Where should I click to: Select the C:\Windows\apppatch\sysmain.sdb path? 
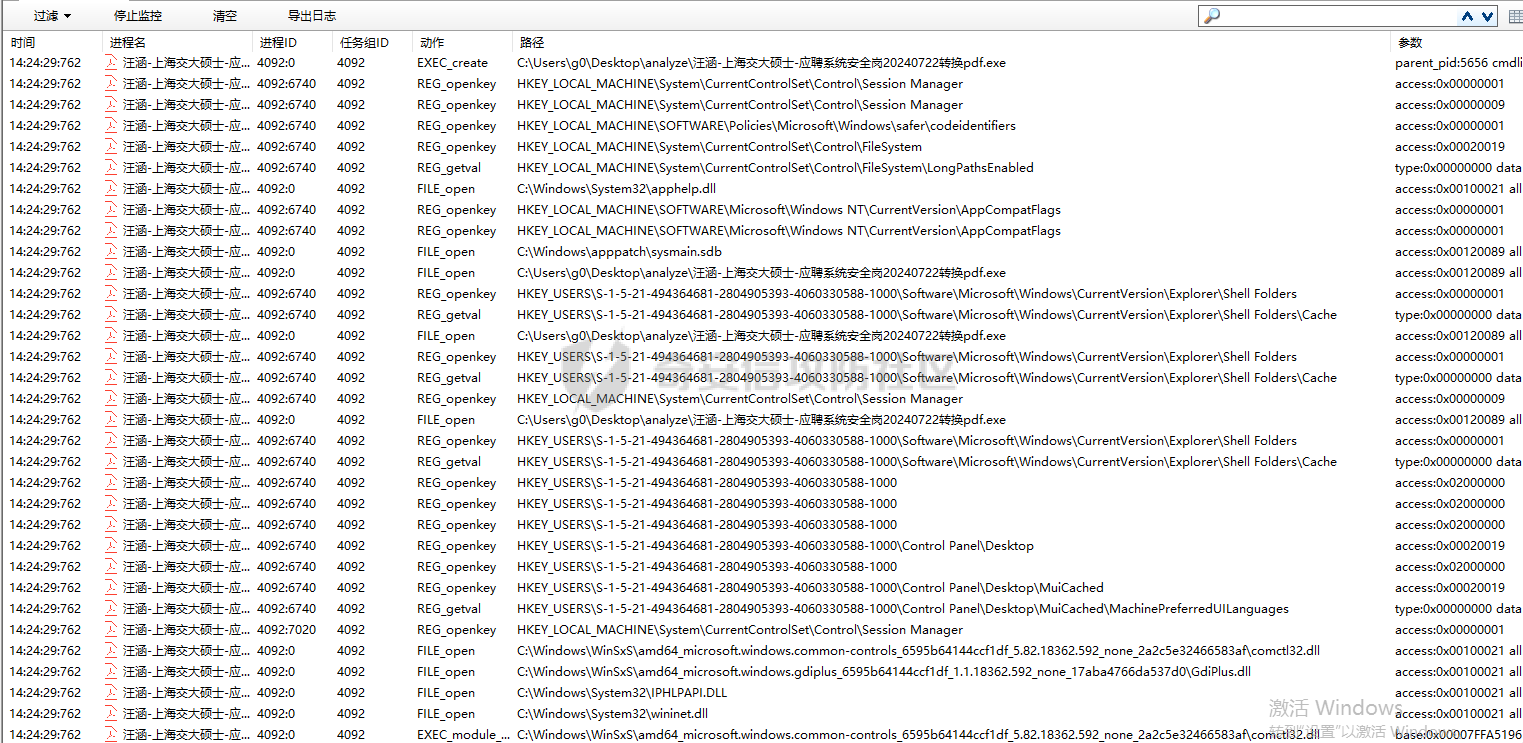click(x=619, y=251)
